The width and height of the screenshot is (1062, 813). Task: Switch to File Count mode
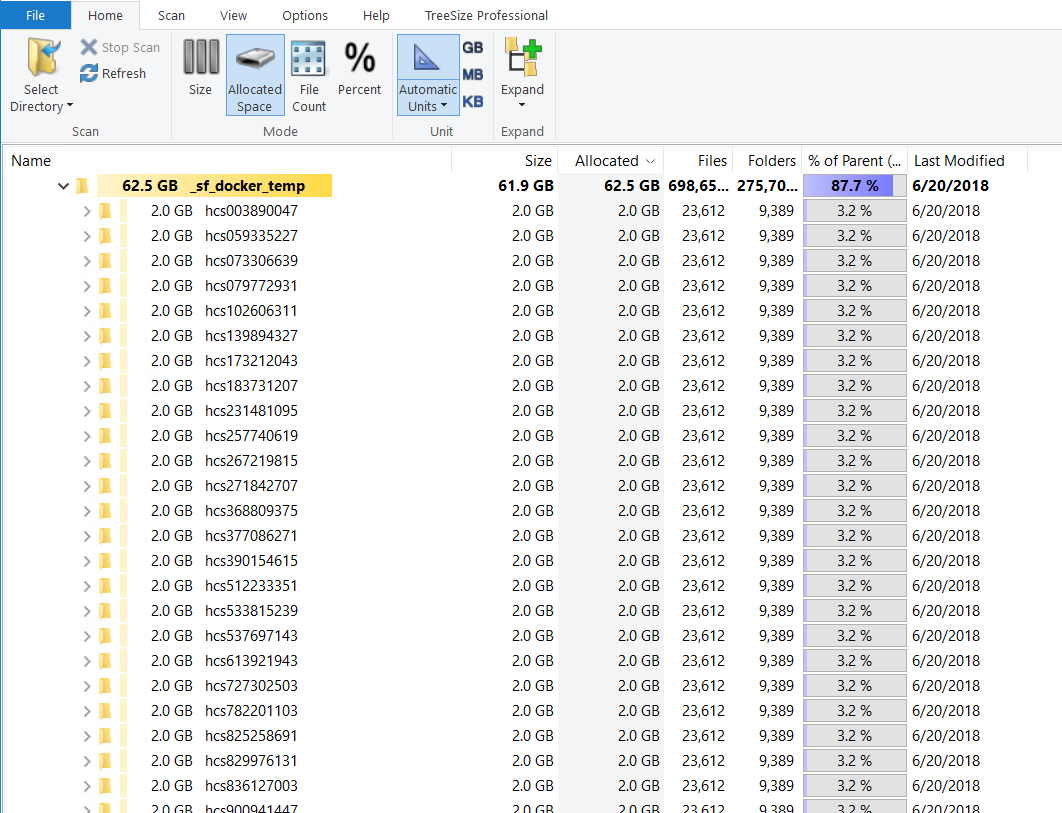coord(309,62)
